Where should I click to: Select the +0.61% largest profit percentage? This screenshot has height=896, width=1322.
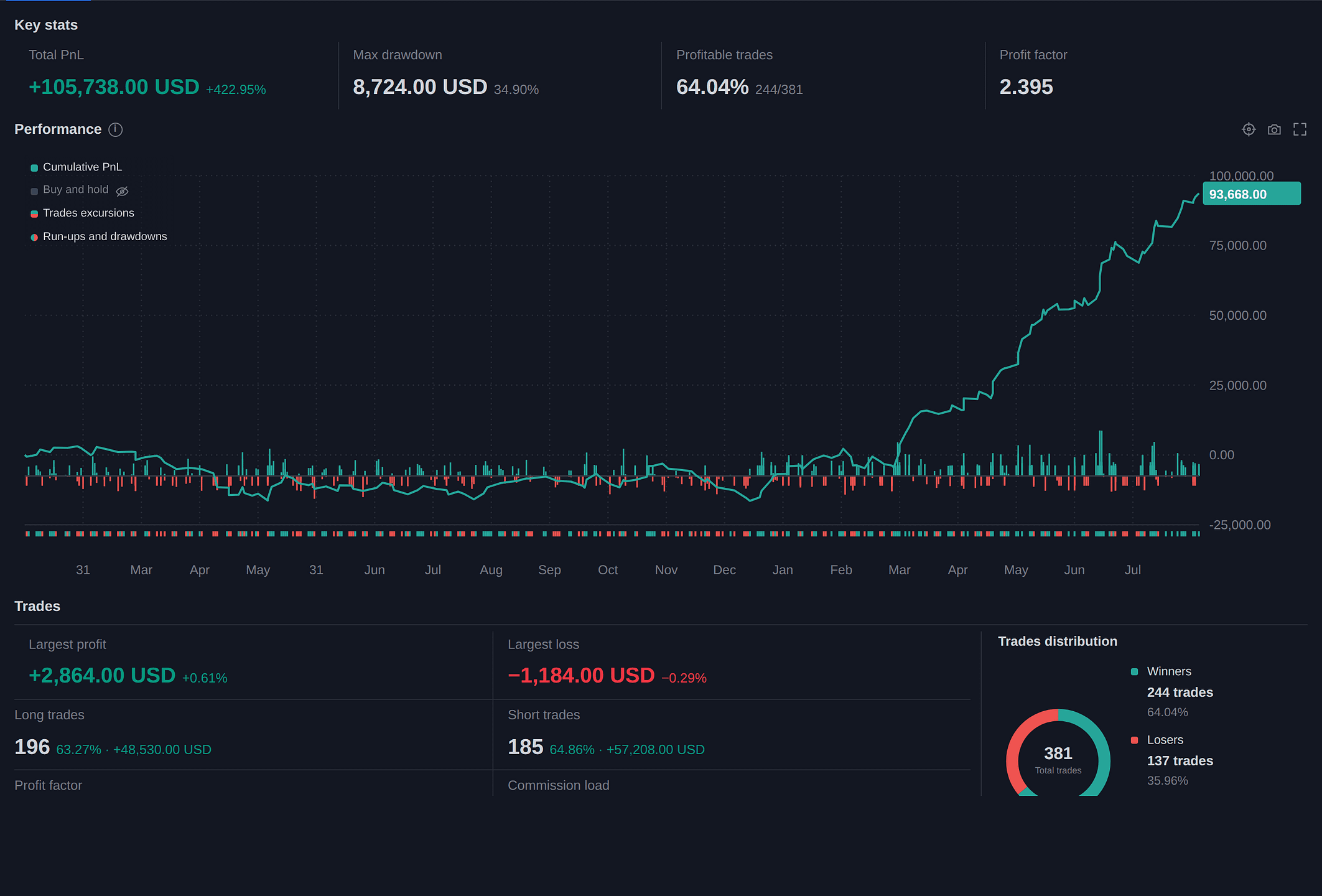[x=205, y=678]
